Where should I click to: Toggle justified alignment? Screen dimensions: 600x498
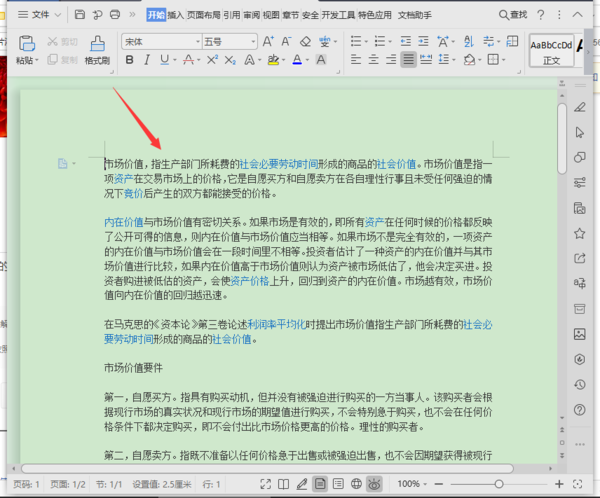tap(408, 60)
